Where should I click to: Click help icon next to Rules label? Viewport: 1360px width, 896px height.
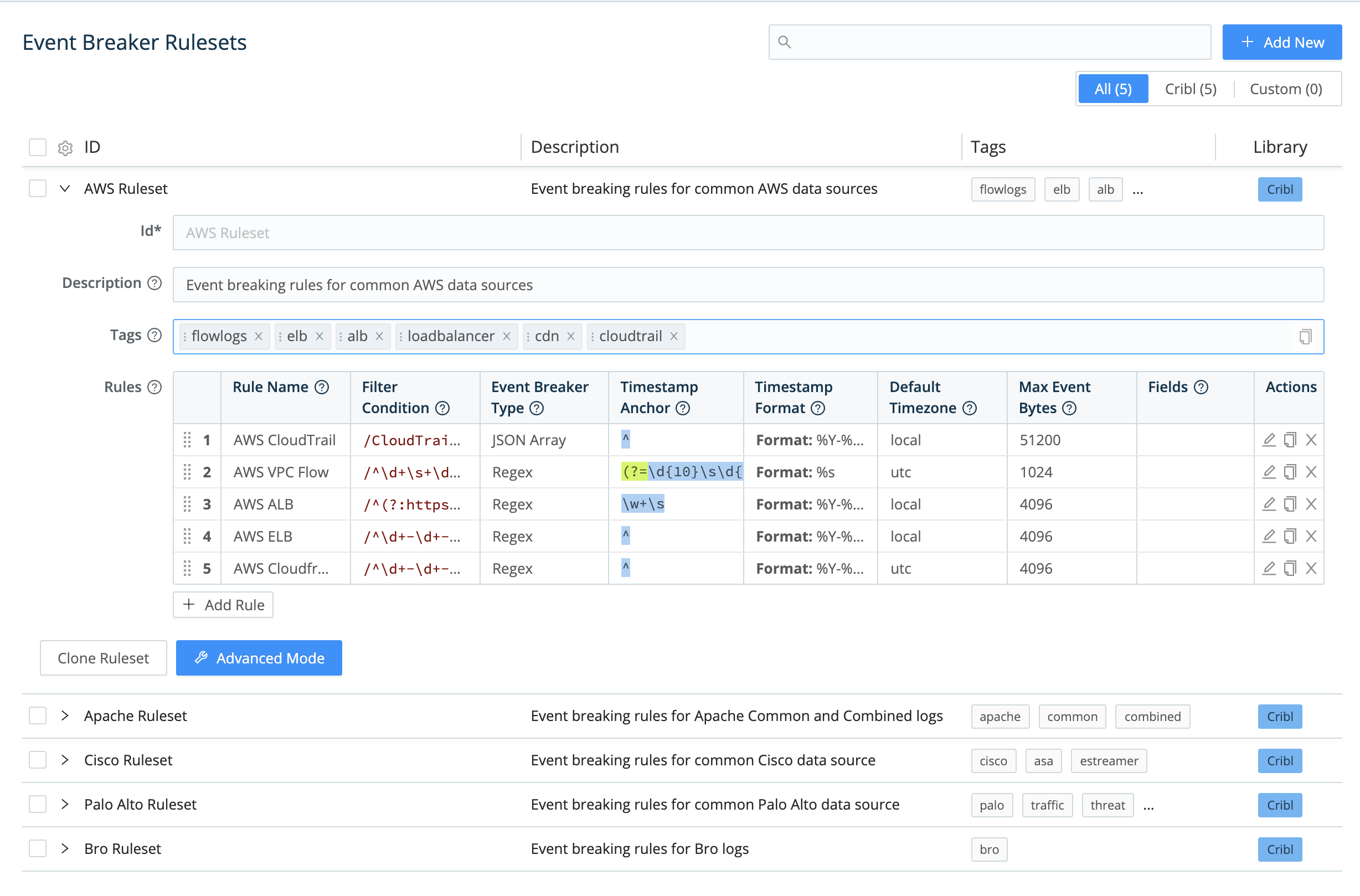pyautogui.click(x=154, y=388)
